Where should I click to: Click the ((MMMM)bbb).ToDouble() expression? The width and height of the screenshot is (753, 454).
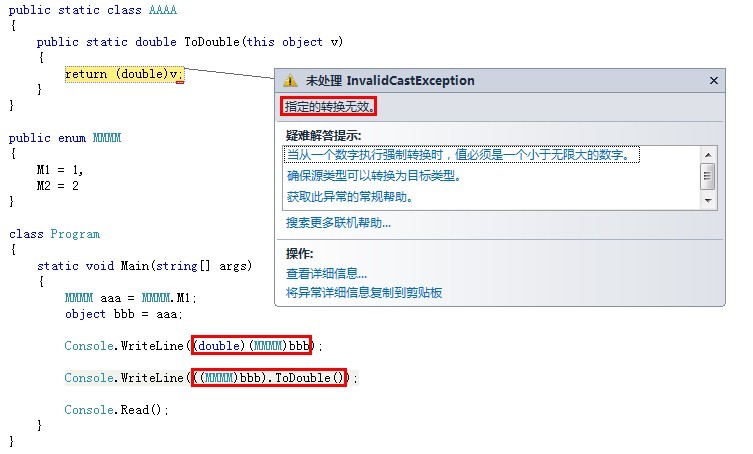268,378
